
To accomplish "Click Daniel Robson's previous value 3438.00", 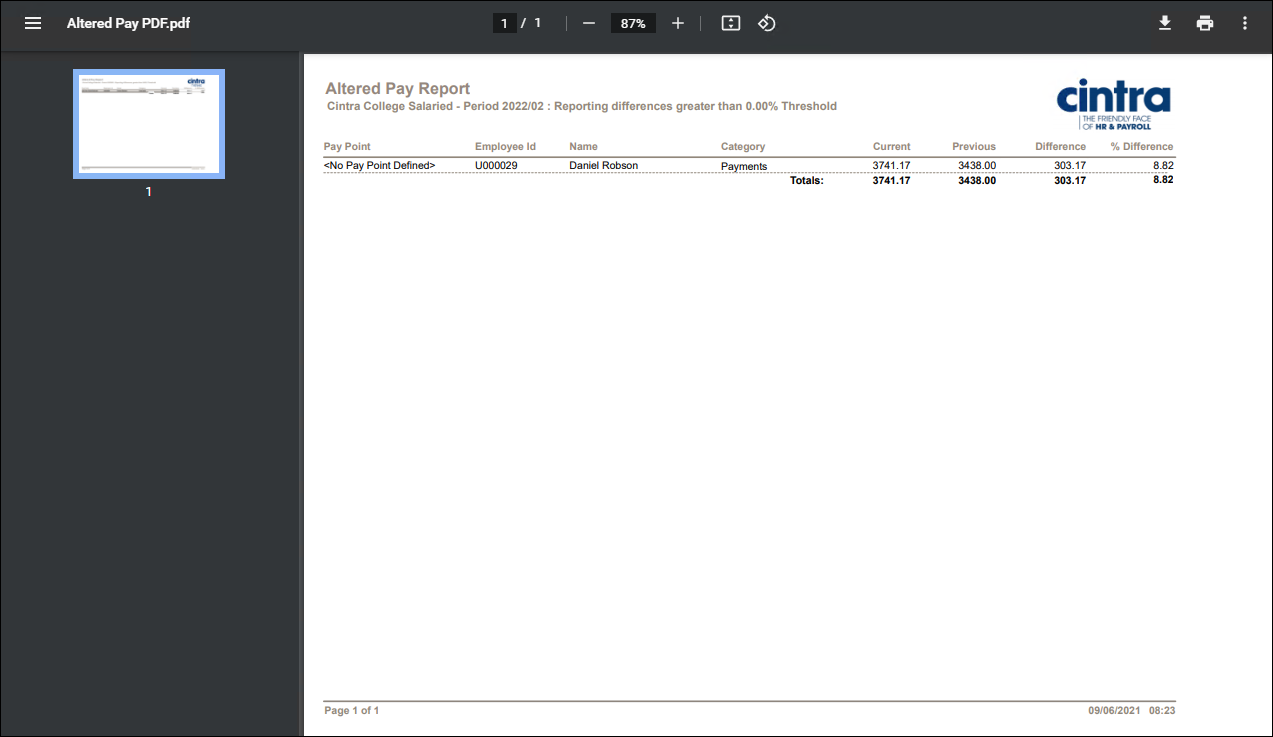I will (977, 165).
